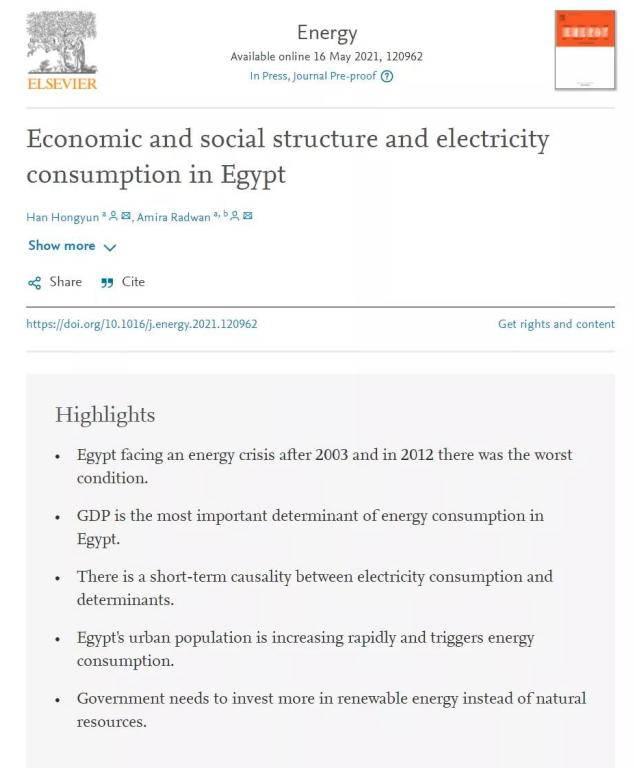The width and height of the screenshot is (634, 768).
Task: Expand the Show more chevron
Action: [x=110, y=247]
